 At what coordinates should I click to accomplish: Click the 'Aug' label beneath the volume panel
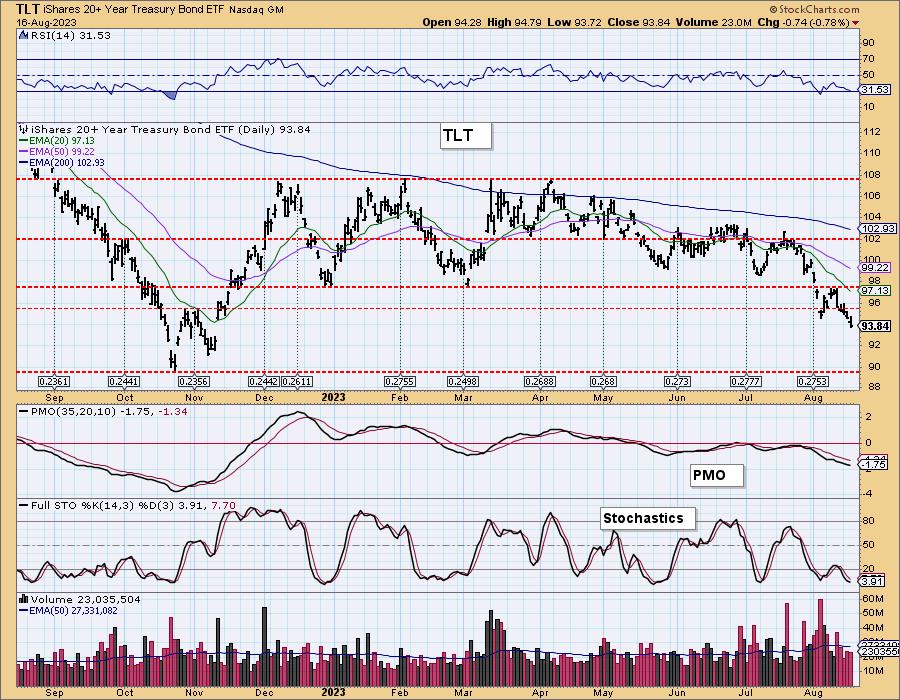tap(813, 692)
